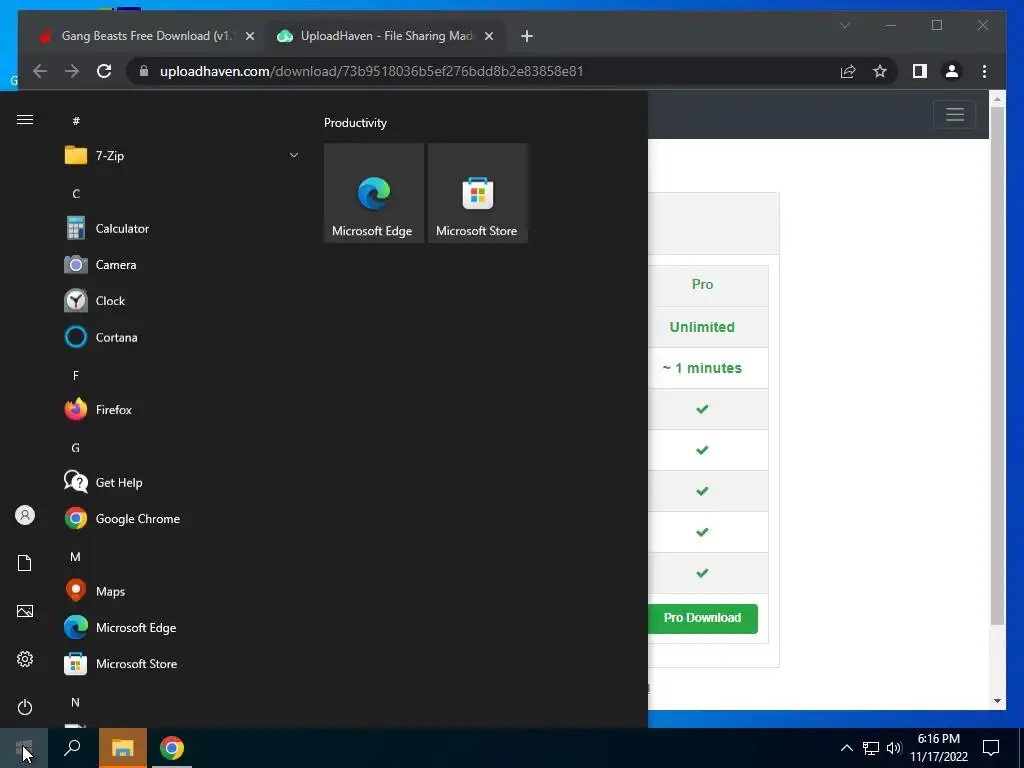Close the Gang Beasts tab

[x=249, y=37]
